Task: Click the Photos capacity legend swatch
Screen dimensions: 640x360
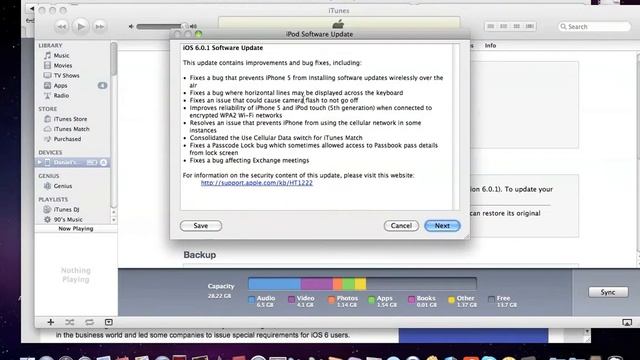Action: click(331, 300)
